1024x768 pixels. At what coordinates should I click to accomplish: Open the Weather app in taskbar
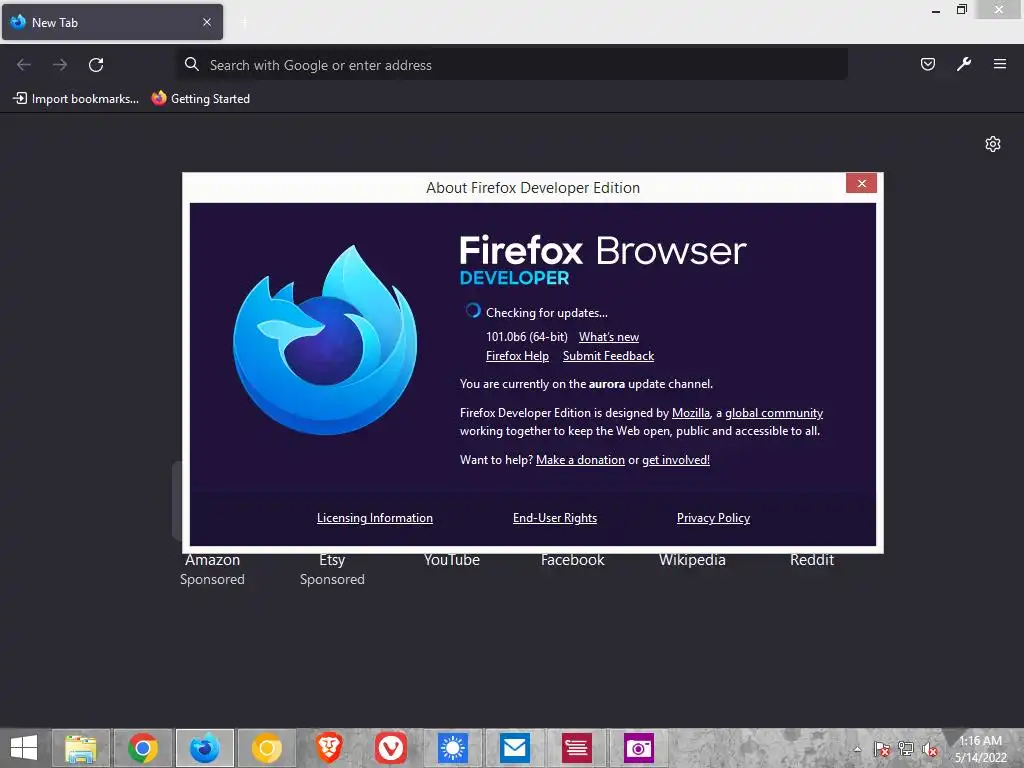click(x=453, y=748)
